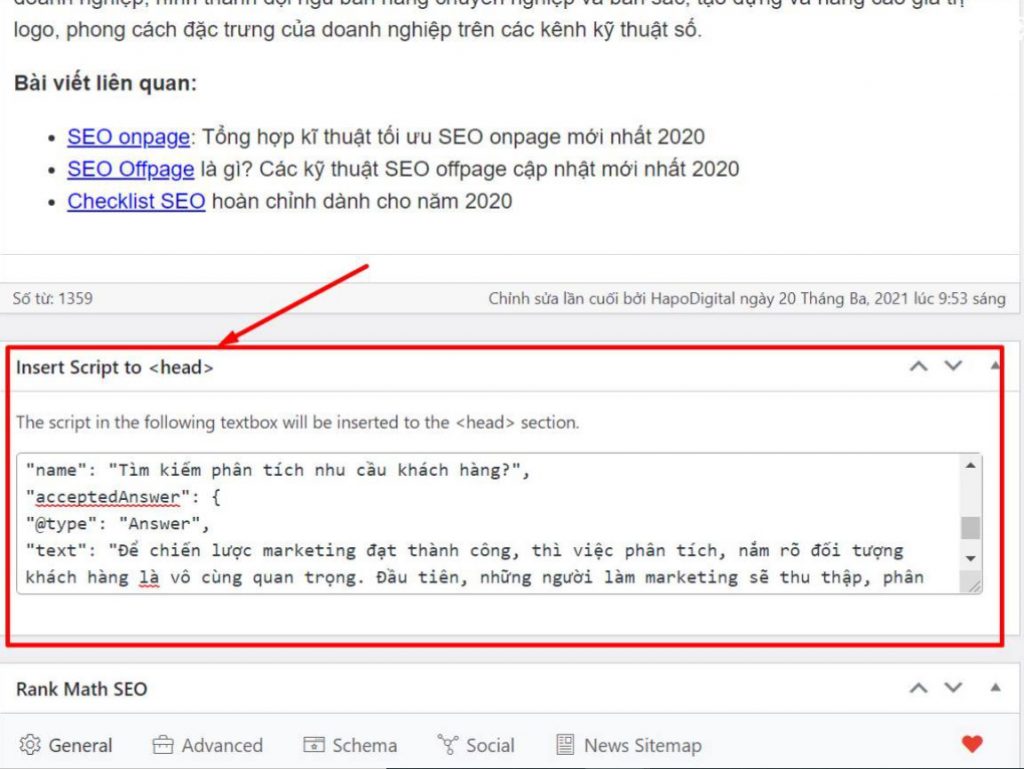Image resolution: width=1024 pixels, height=769 pixels.
Task: Click the Social share icon
Action: click(448, 745)
